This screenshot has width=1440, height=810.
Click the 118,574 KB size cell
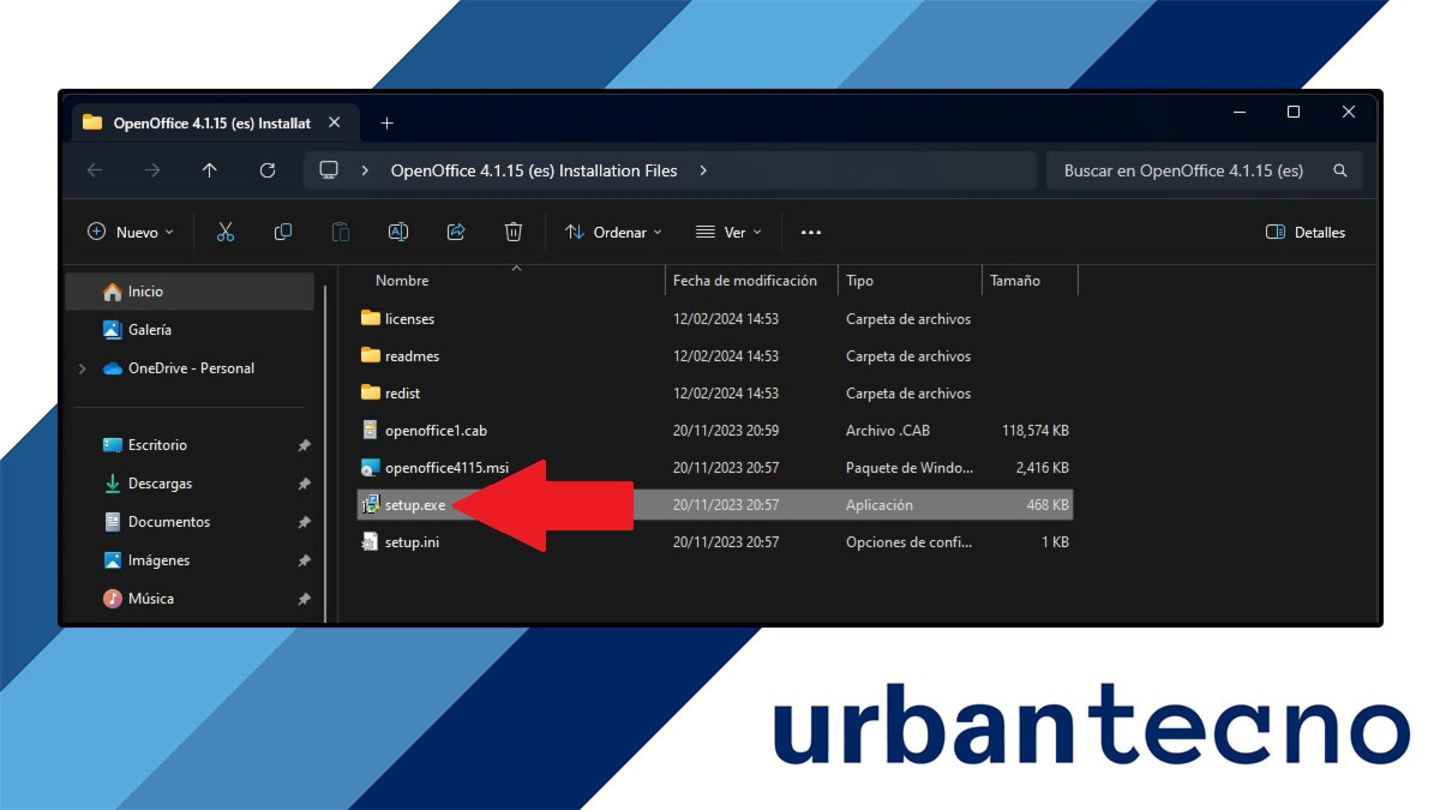coord(1035,430)
